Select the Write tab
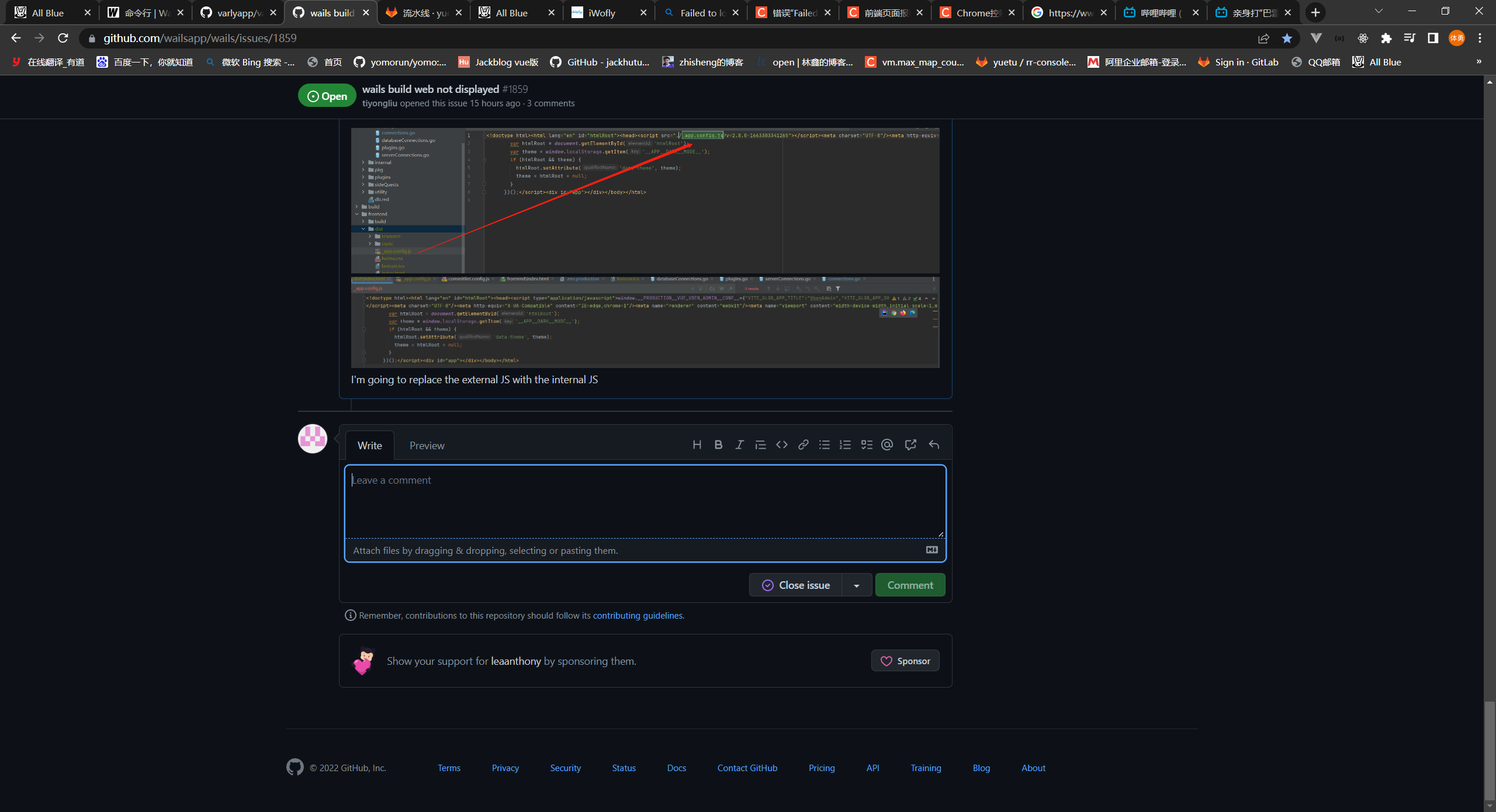 [x=370, y=445]
